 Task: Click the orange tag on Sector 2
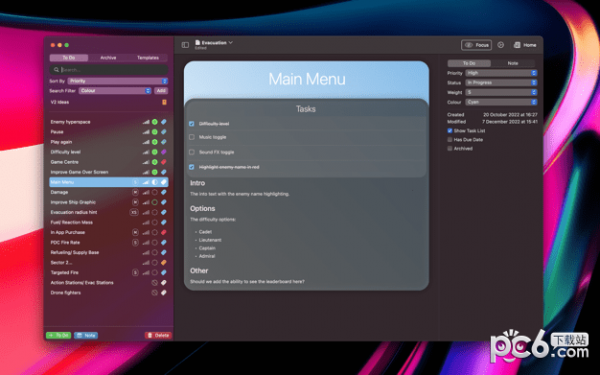(x=164, y=262)
